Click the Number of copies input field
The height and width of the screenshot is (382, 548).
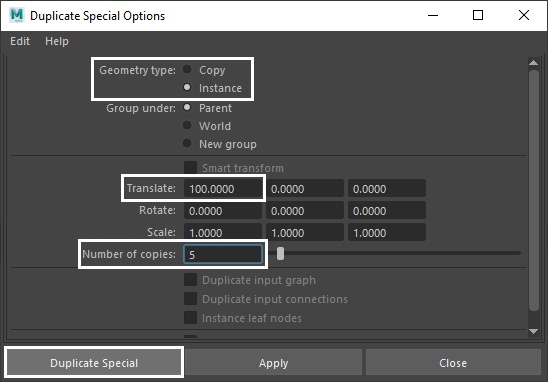coord(223,254)
